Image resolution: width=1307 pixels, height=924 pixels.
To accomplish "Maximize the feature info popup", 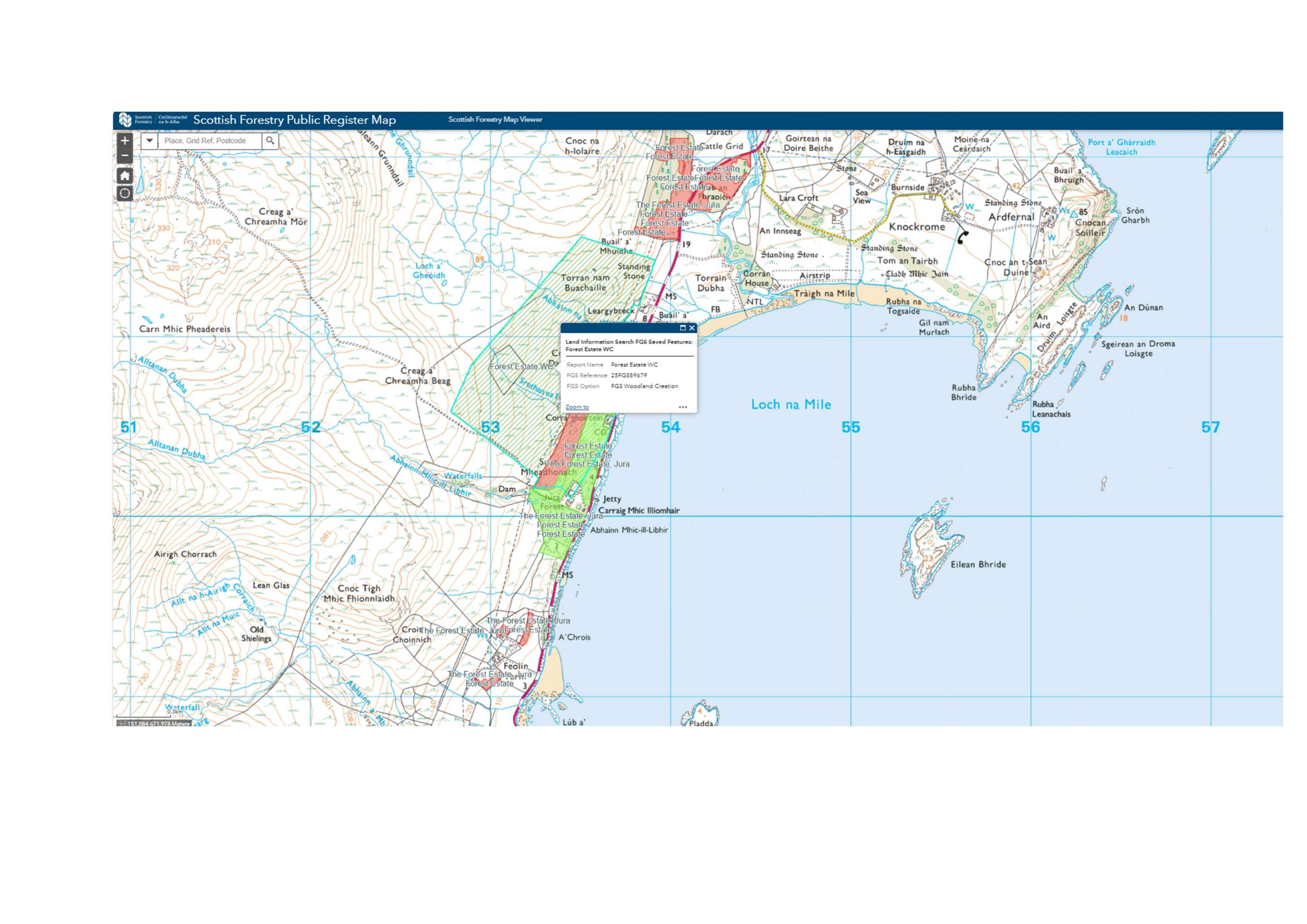I will [683, 328].
